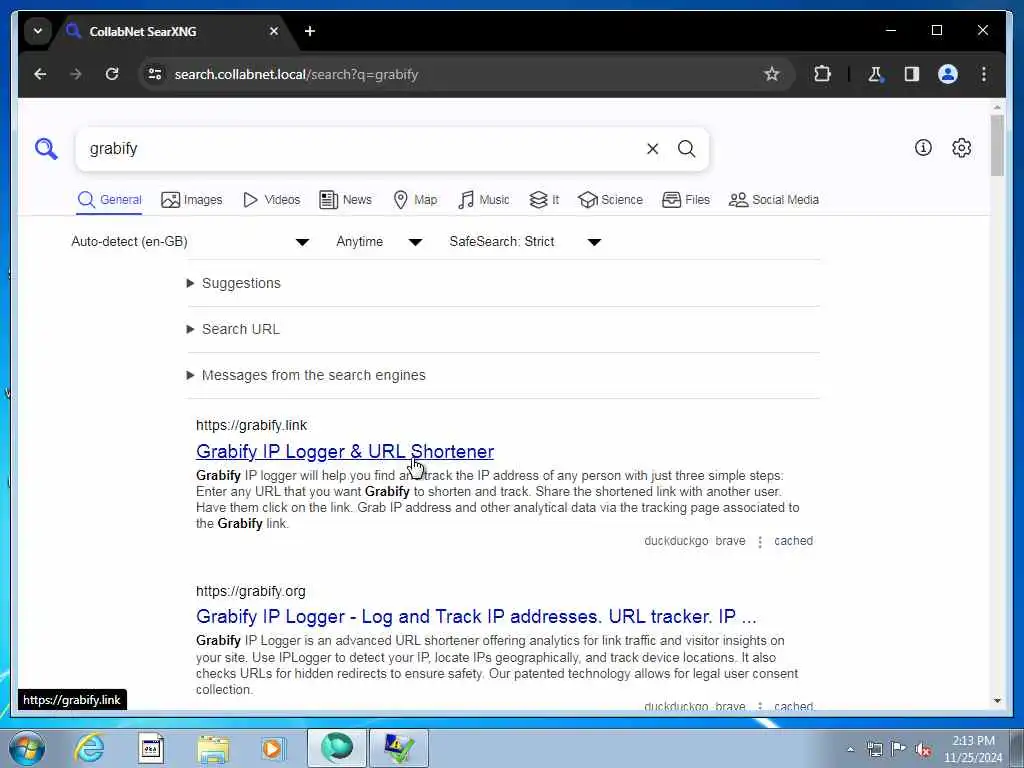Viewport: 1024px width, 768px height.
Task: Click the taskbar clock 2:13 PM
Action: coord(973,741)
